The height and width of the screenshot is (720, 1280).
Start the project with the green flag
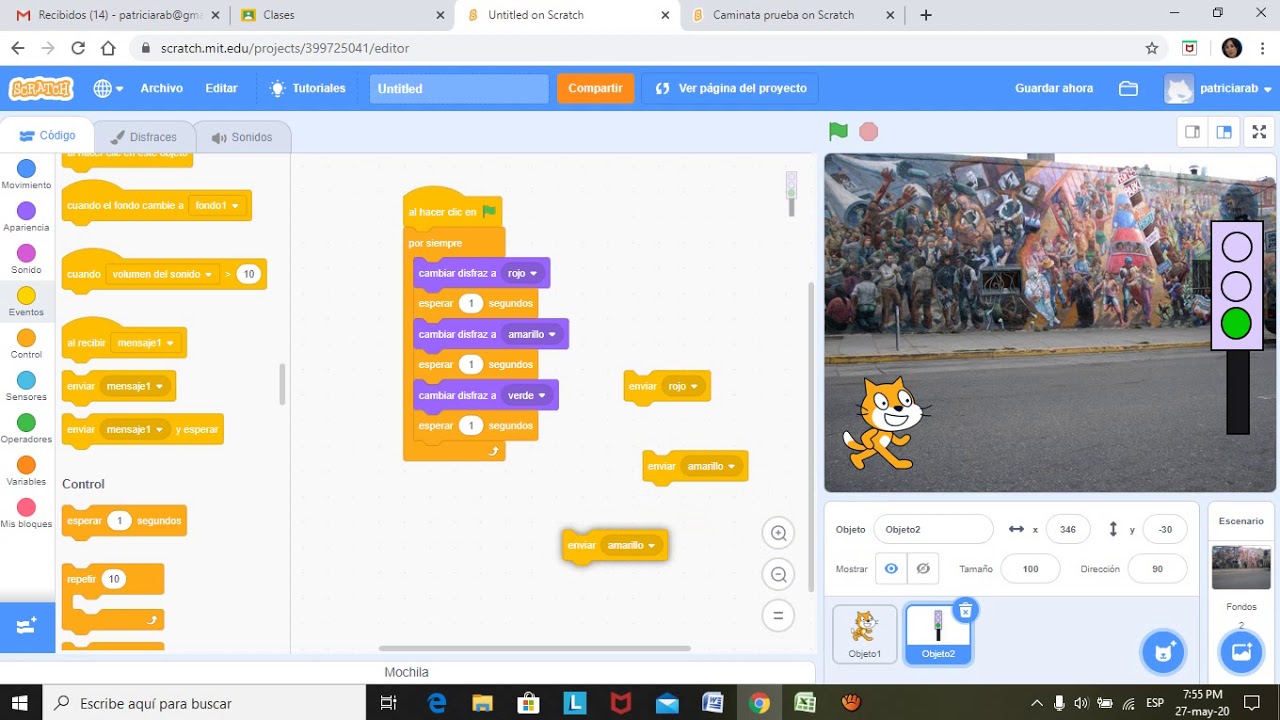(838, 131)
